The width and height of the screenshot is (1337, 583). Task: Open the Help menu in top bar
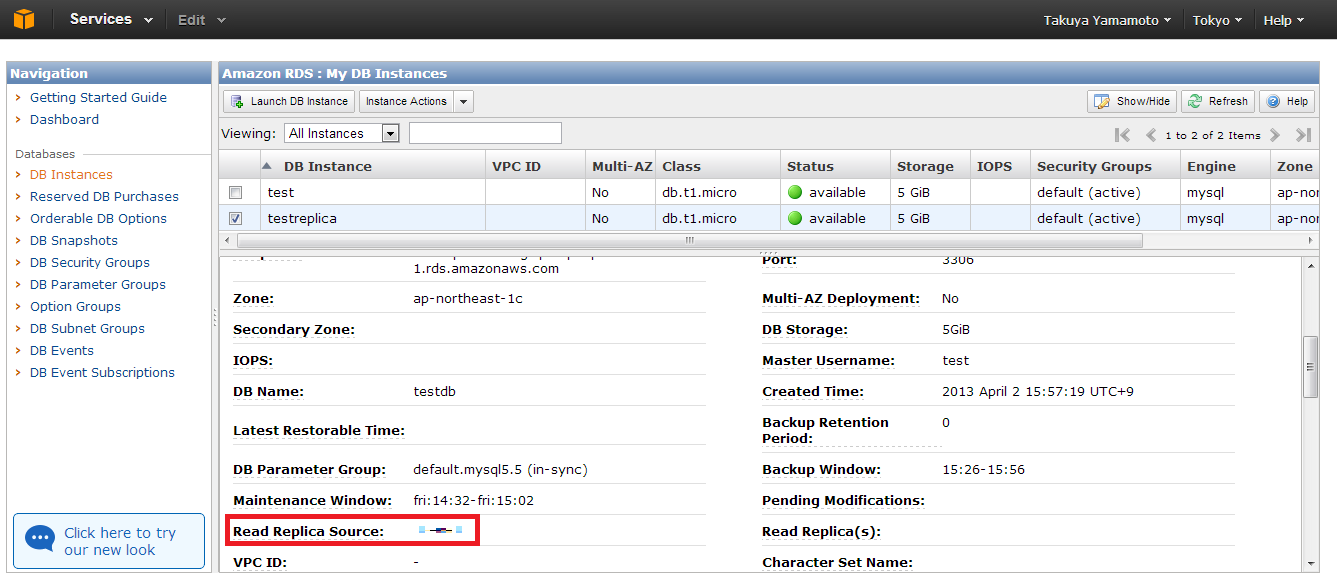1284,20
